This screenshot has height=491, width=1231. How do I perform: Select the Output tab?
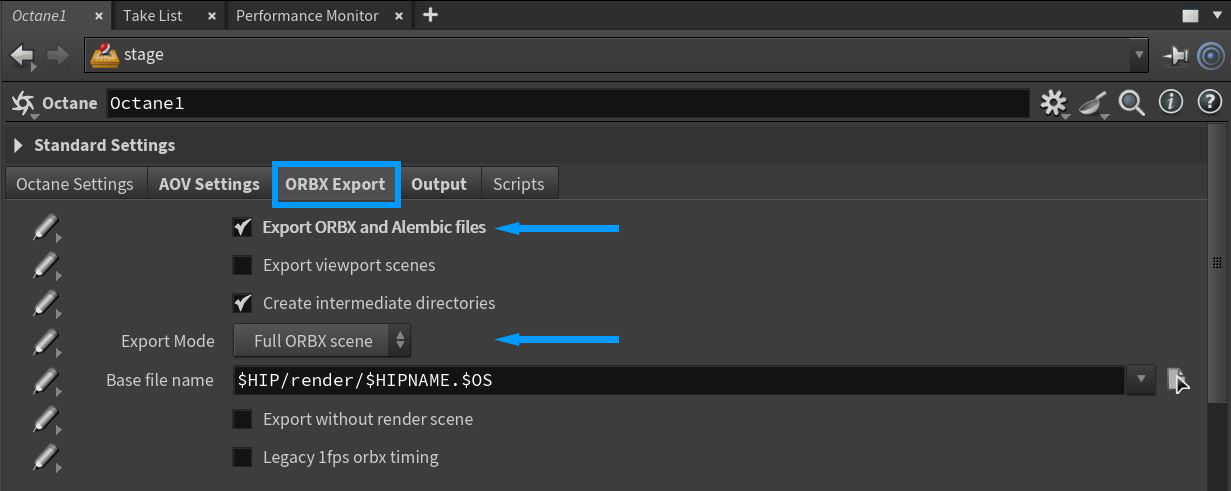pos(439,184)
